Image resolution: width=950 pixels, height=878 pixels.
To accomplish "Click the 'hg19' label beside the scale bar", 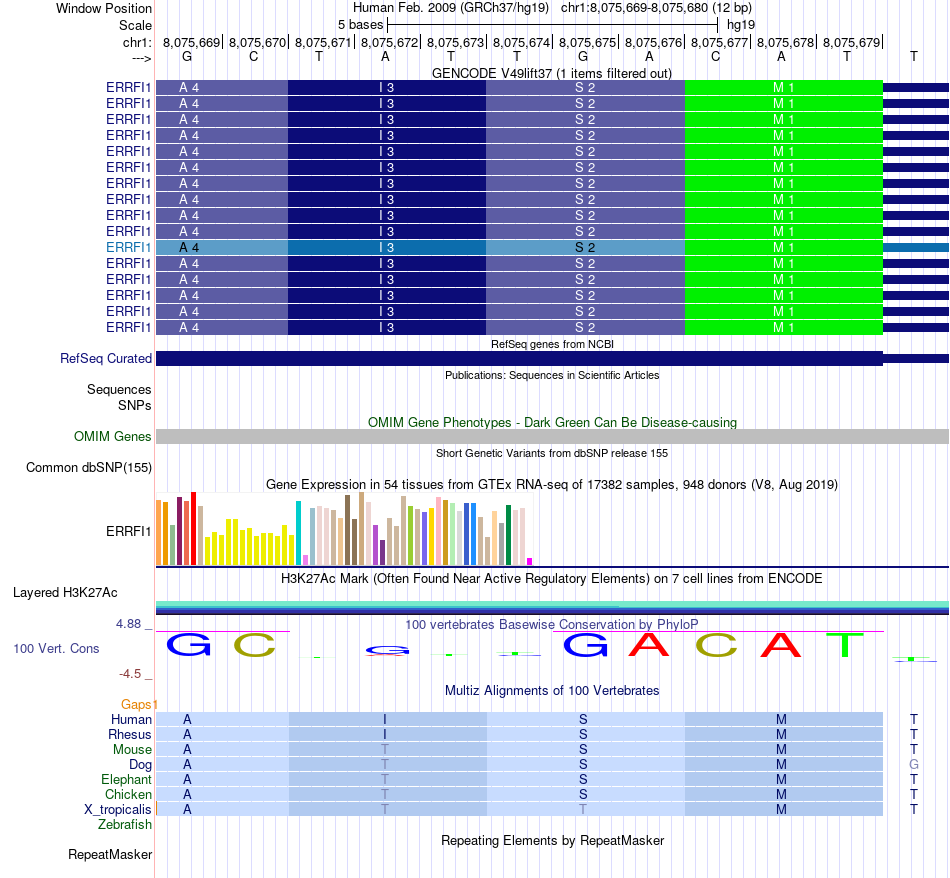I will point(741,25).
